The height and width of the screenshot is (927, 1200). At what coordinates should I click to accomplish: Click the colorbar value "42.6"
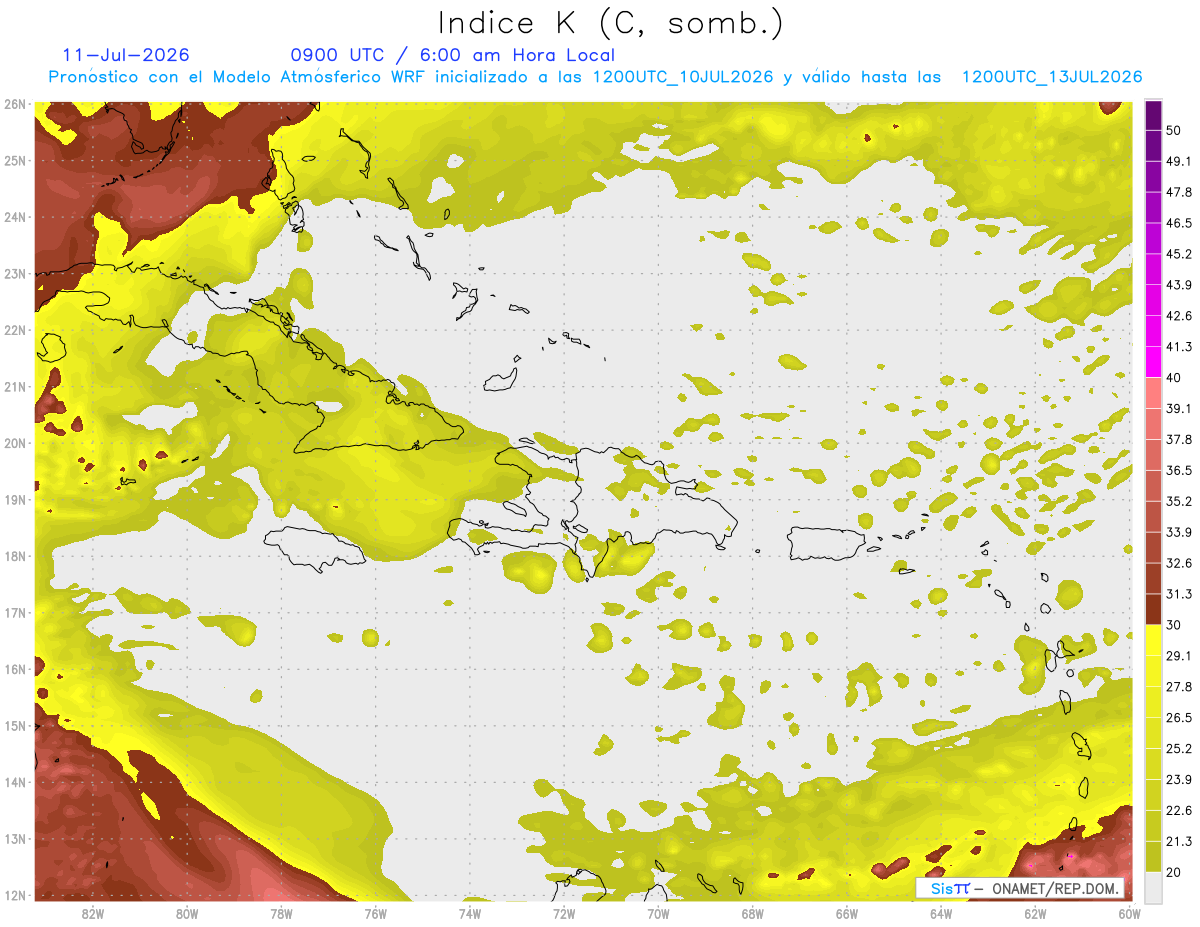click(x=1178, y=316)
